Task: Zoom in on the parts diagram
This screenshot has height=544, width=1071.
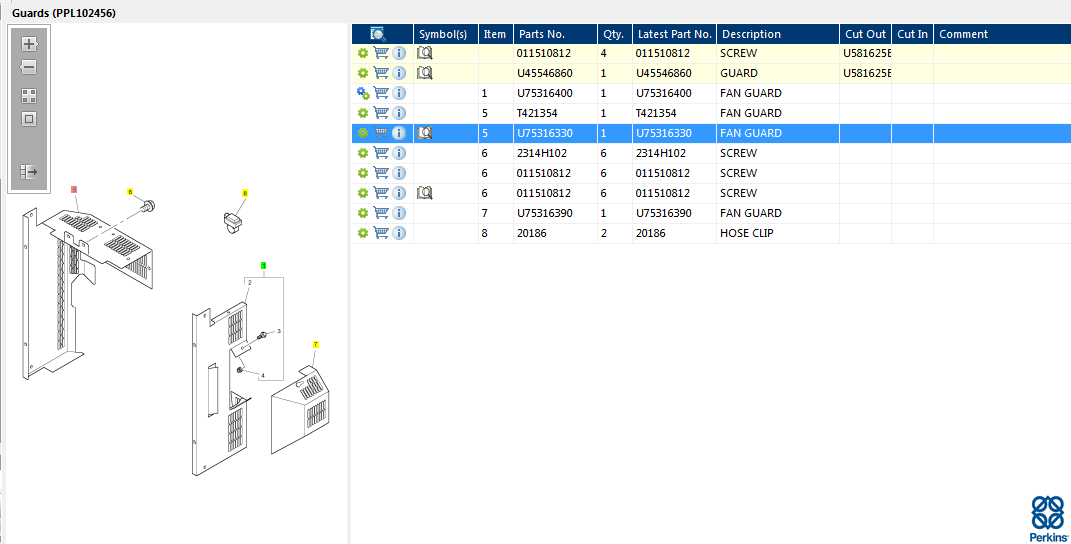Action: tap(29, 44)
